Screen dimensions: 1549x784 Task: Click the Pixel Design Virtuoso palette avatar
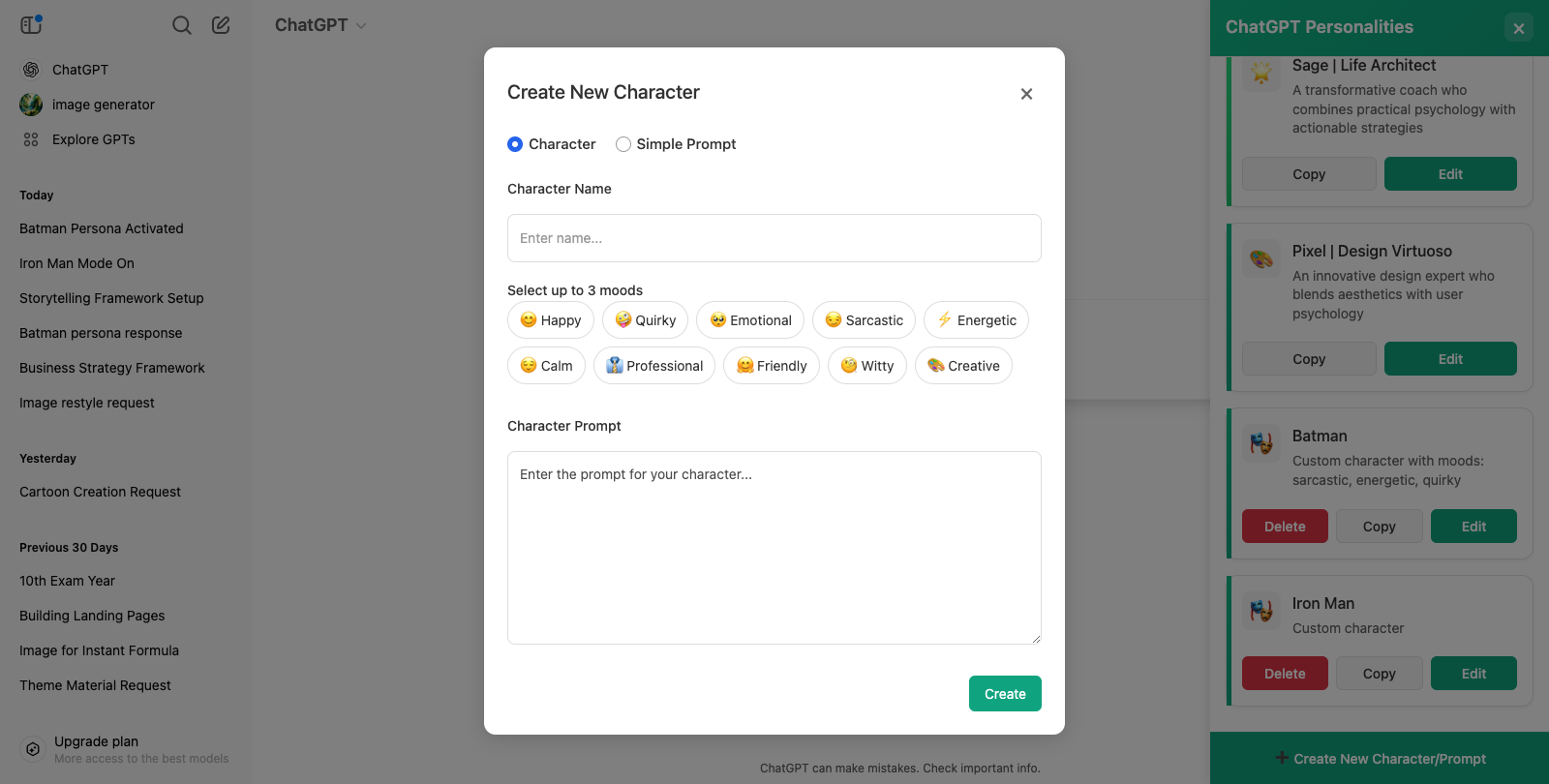1261,258
